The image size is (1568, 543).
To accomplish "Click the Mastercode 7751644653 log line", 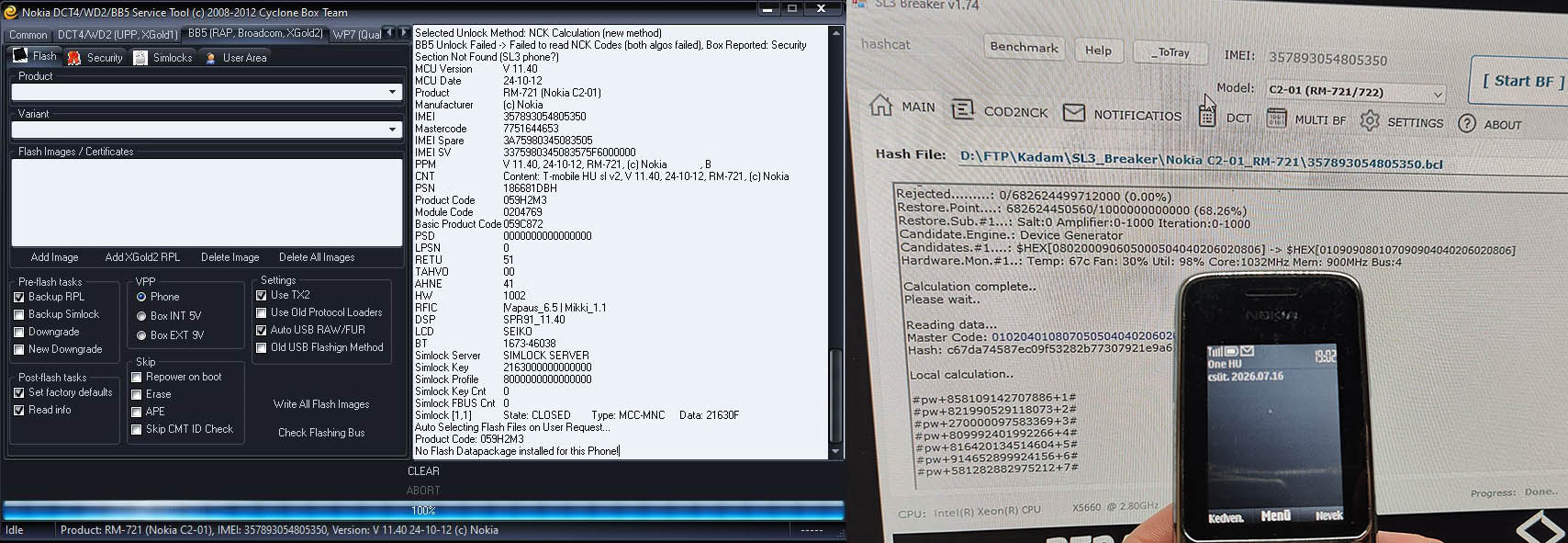I will 487,129.
